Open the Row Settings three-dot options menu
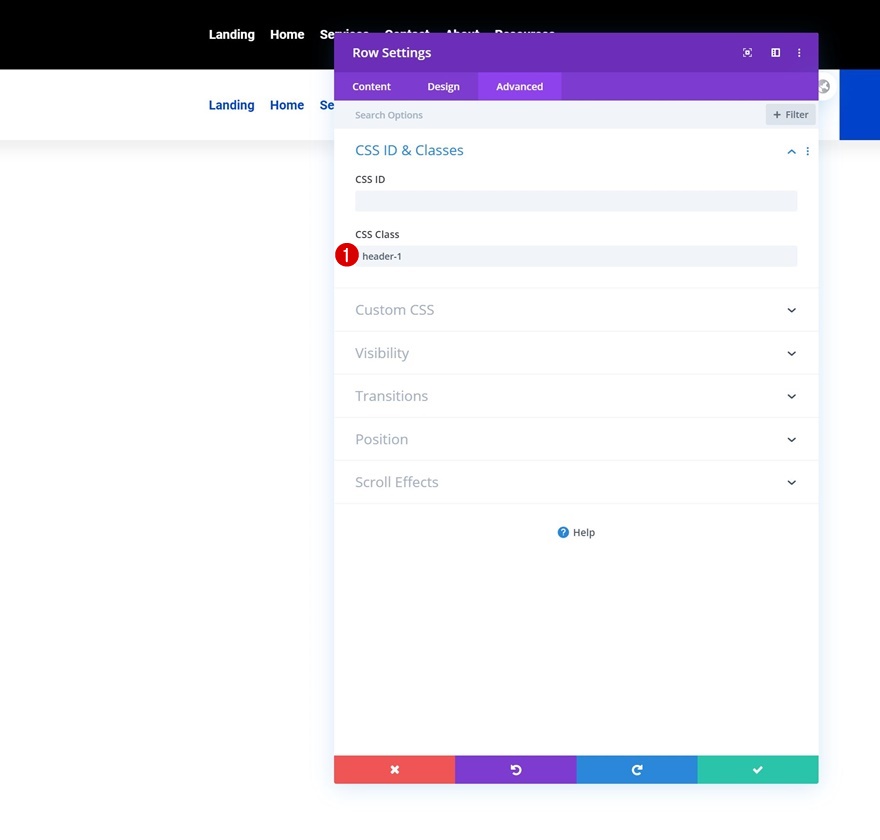The image size is (880, 840). click(x=799, y=52)
